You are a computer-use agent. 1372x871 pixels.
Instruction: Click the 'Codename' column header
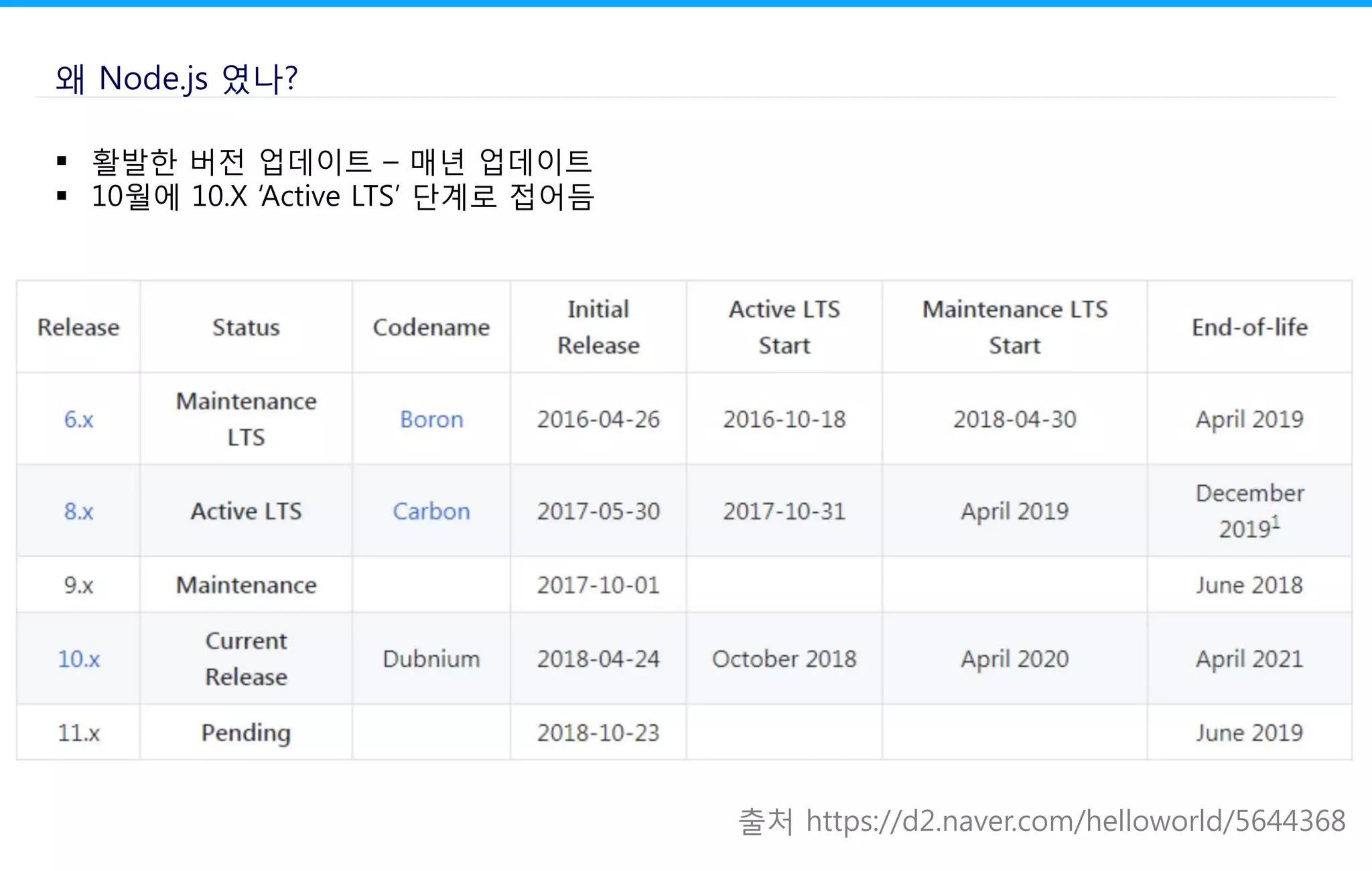(431, 327)
